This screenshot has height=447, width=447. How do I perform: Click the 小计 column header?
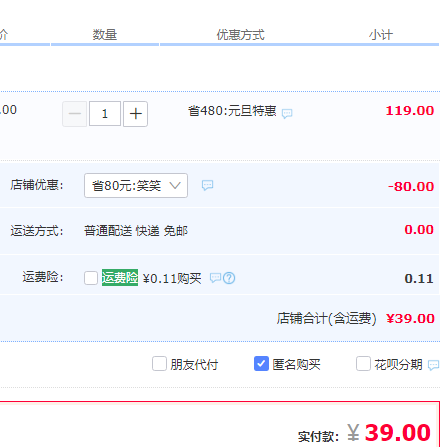pyautogui.click(x=381, y=35)
